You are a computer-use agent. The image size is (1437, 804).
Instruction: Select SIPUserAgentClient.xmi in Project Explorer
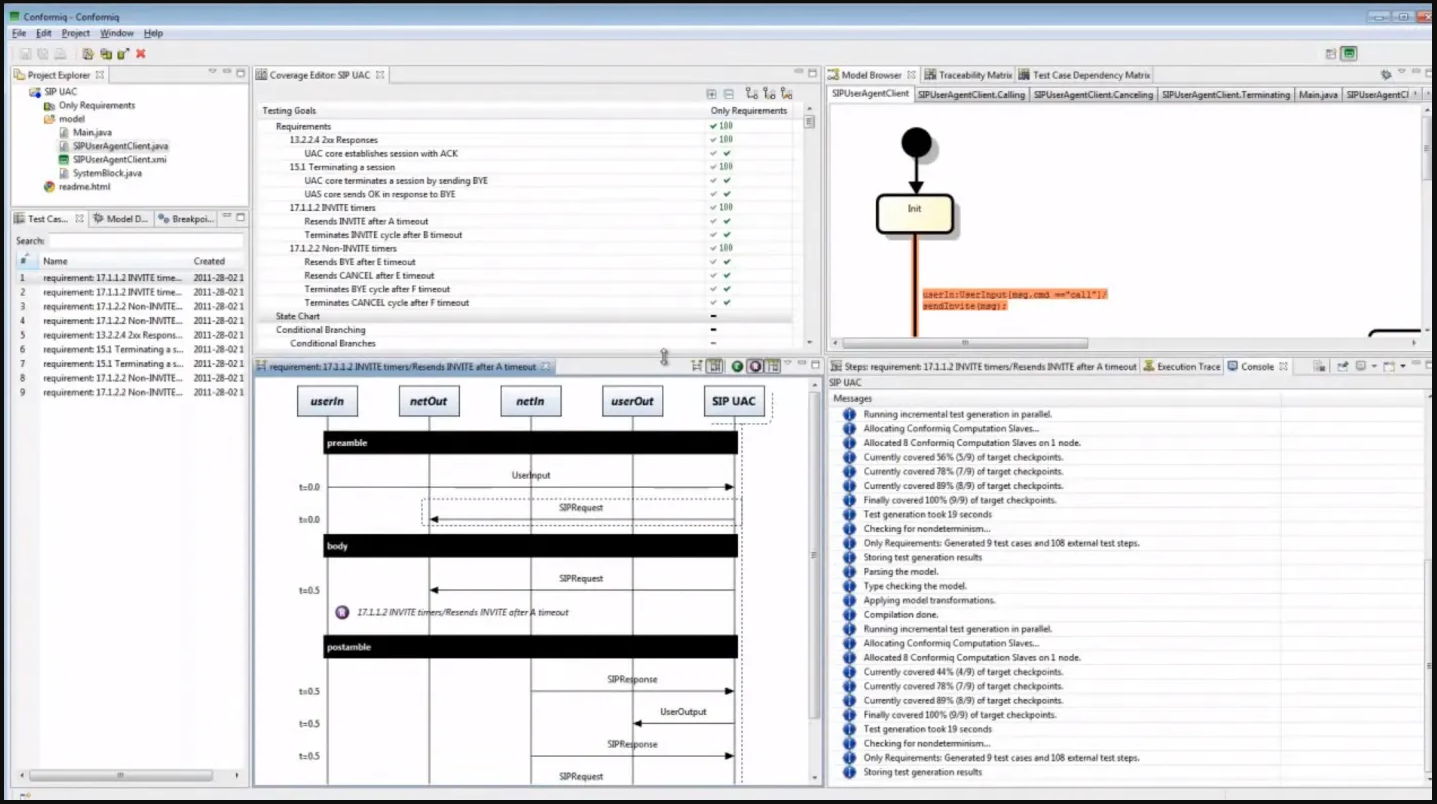pyautogui.click(x=119, y=159)
